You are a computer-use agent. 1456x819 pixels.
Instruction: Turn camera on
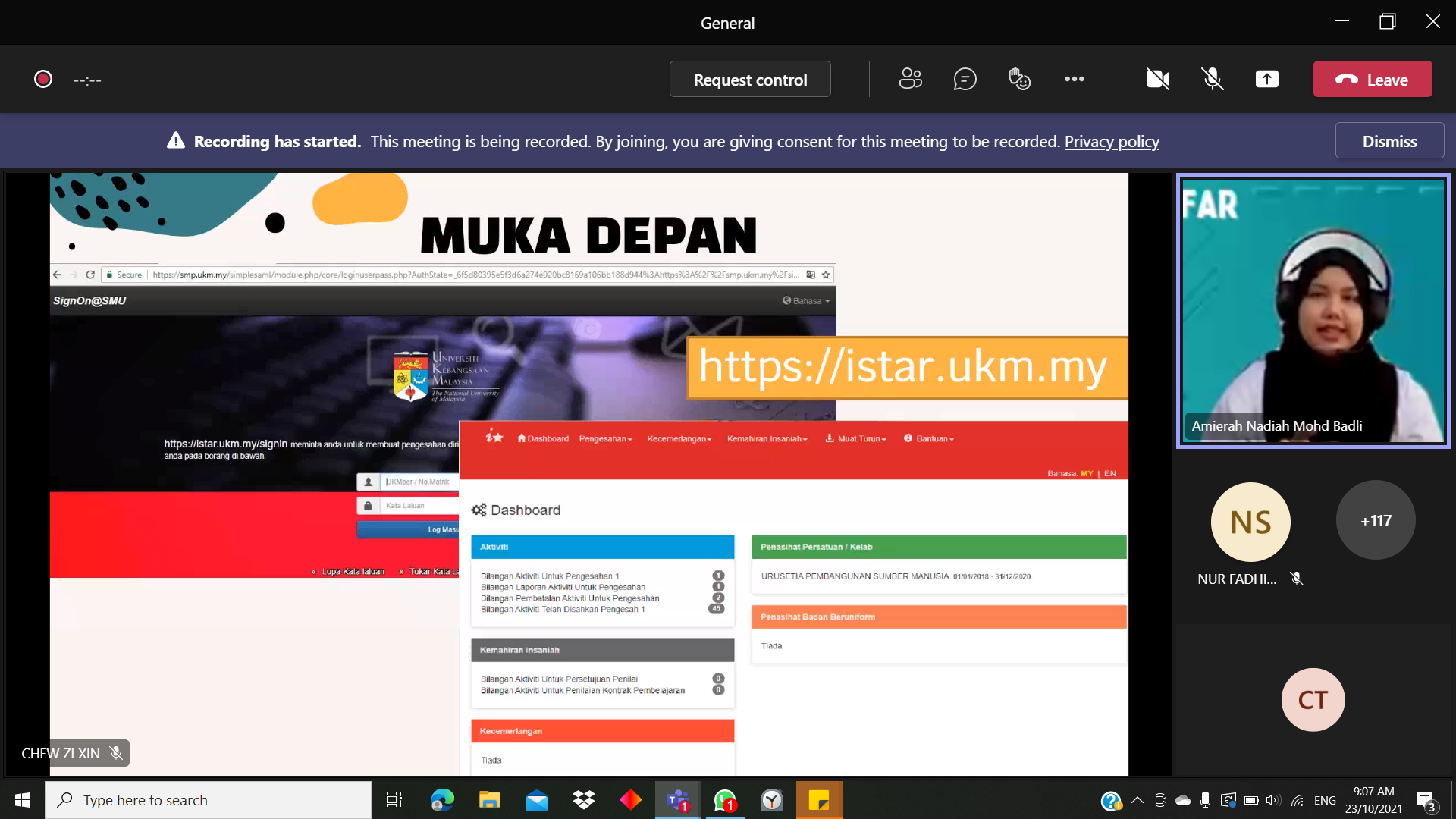[1157, 79]
